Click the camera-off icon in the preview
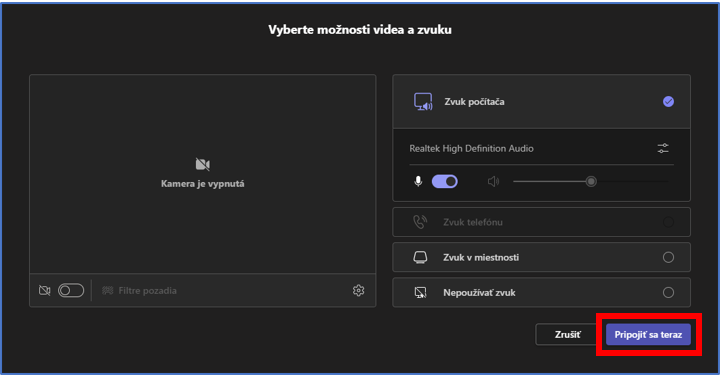The width and height of the screenshot is (721, 376). click(x=203, y=164)
